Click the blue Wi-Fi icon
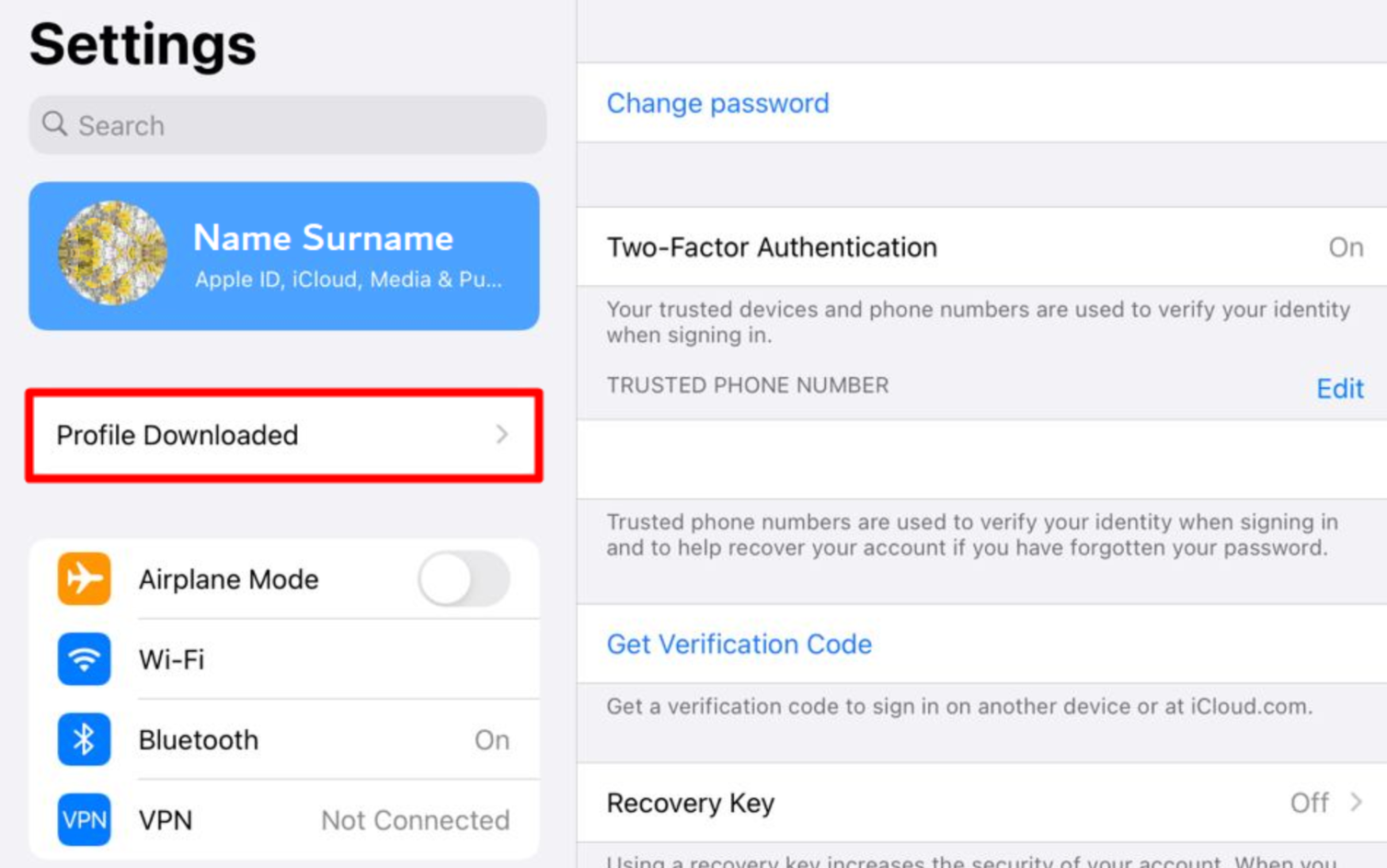This screenshot has width=1387, height=868. pyautogui.click(x=84, y=658)
